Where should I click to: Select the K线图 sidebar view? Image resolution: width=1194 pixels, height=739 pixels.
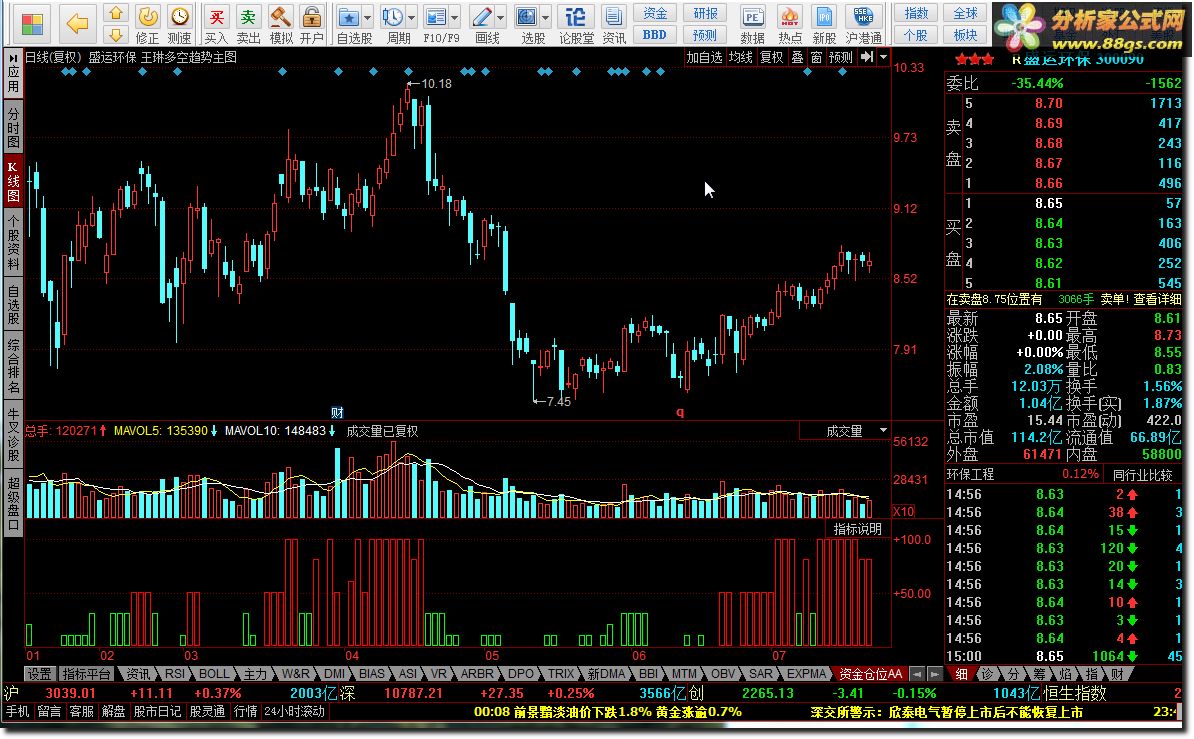13,181
